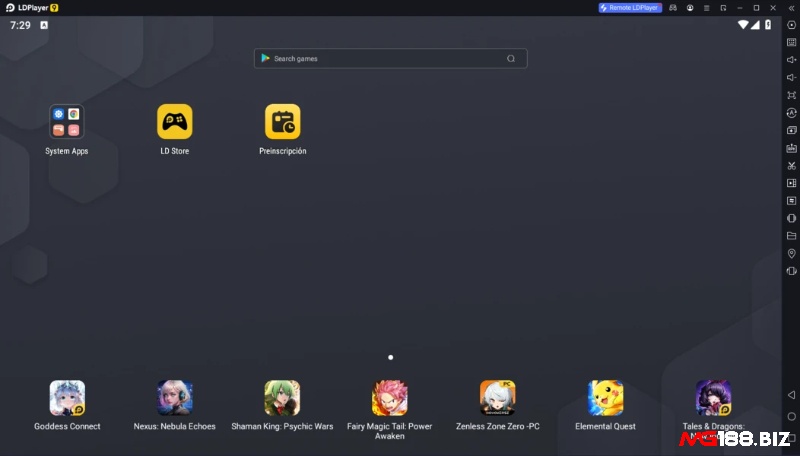This screenshot has height=456, width=800.
Task: Click the Search games field
Action: (x=390, y=59)
